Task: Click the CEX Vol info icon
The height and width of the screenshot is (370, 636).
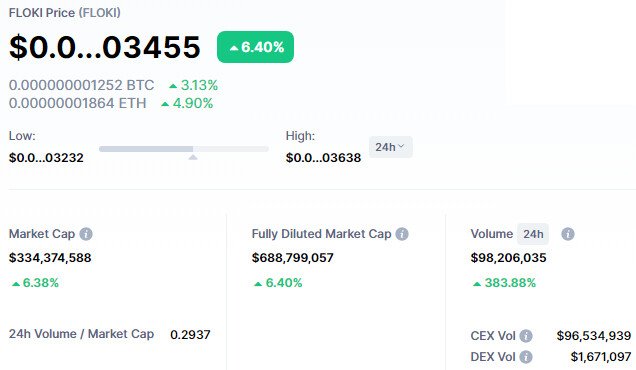Action: [x=526, y=336]
